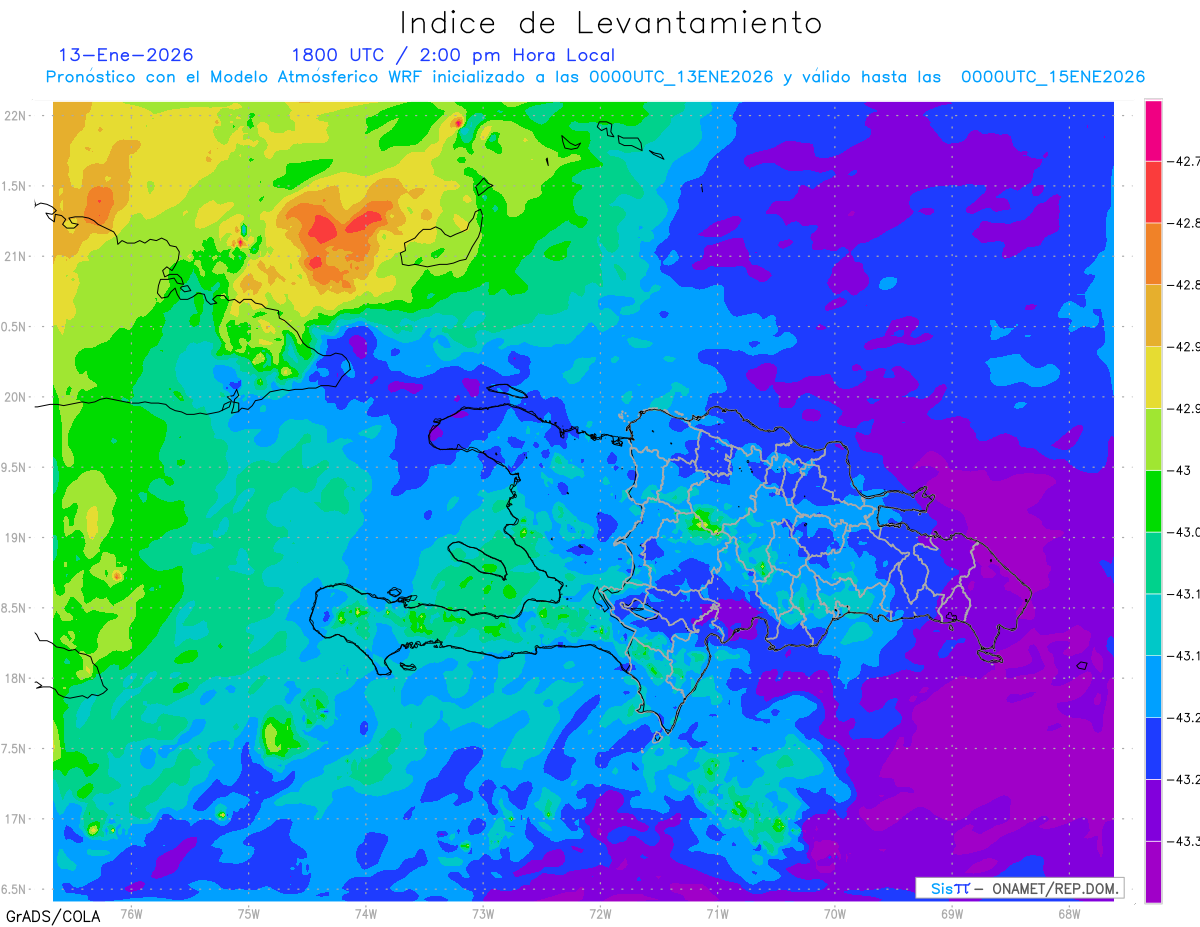
Task: Click the bright green colorbar segment
Action: 1153,501
